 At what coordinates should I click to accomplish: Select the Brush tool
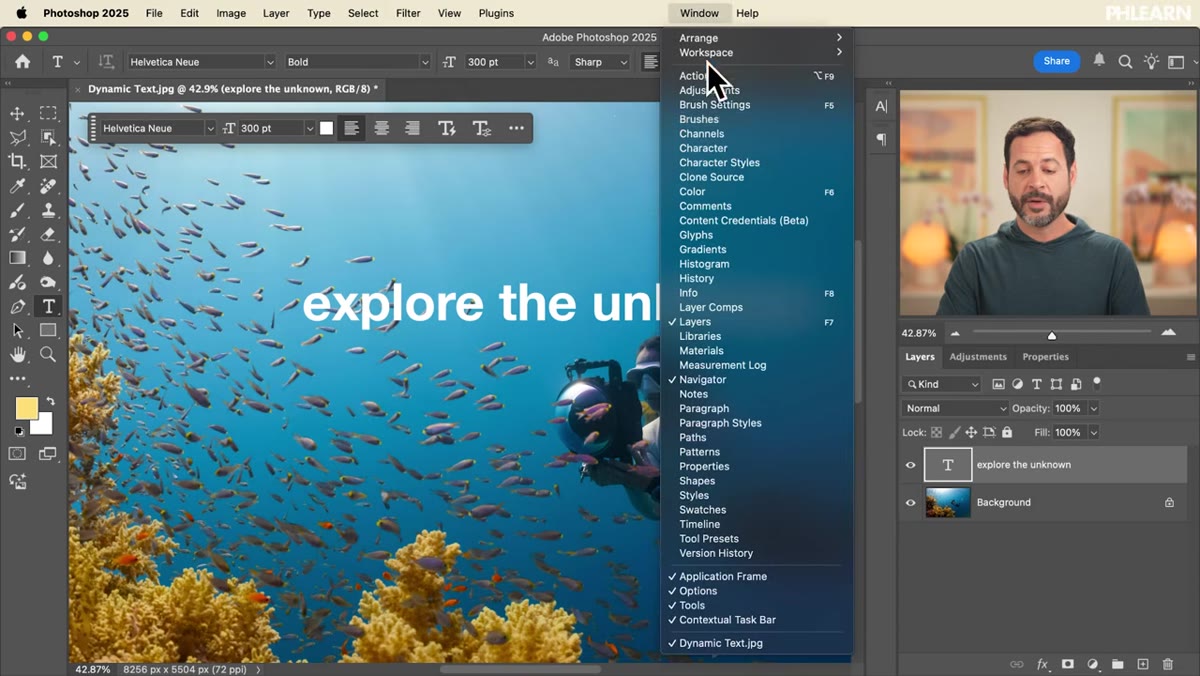[17, 210]
